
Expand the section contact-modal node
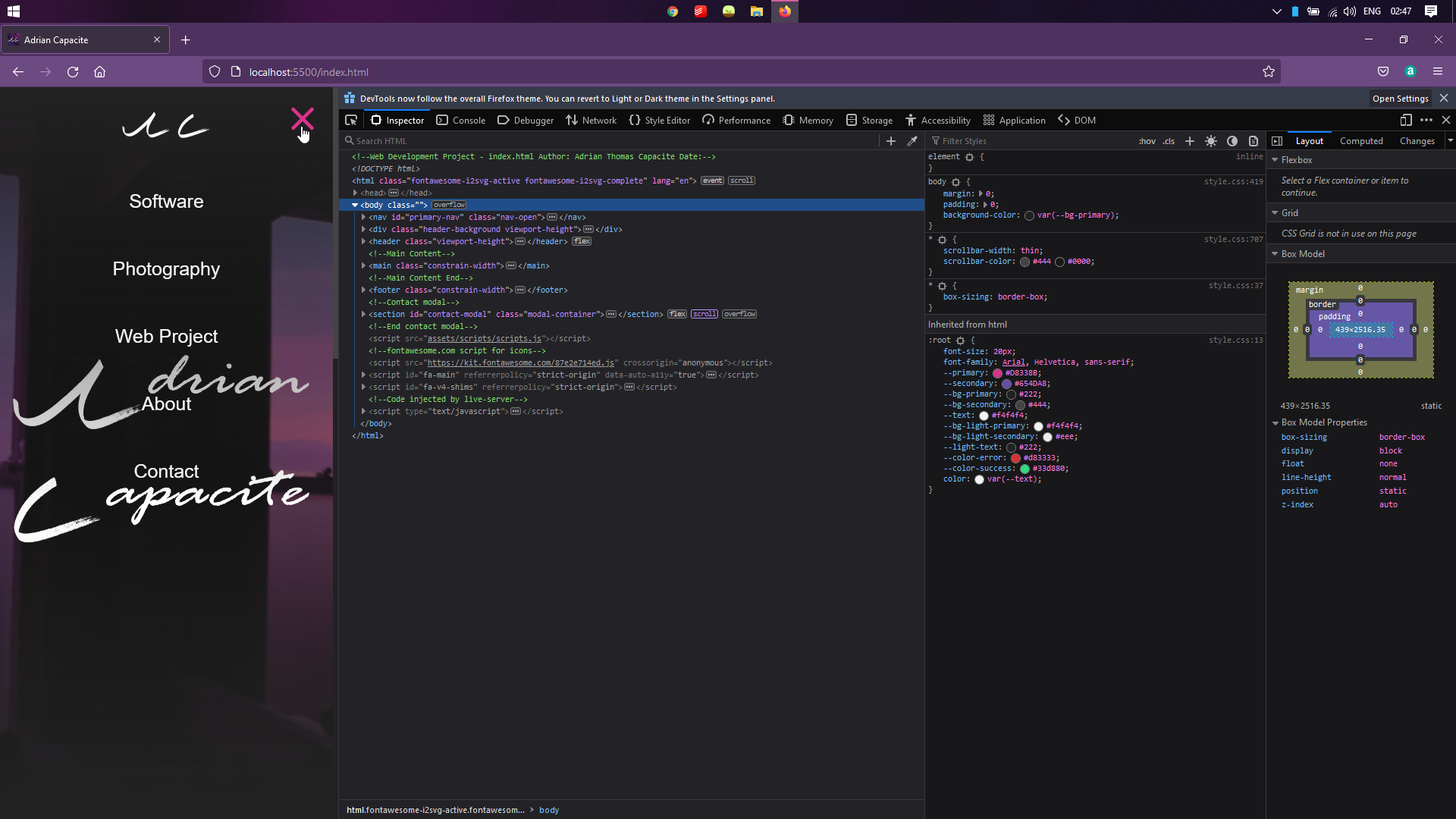pos(364,314)
